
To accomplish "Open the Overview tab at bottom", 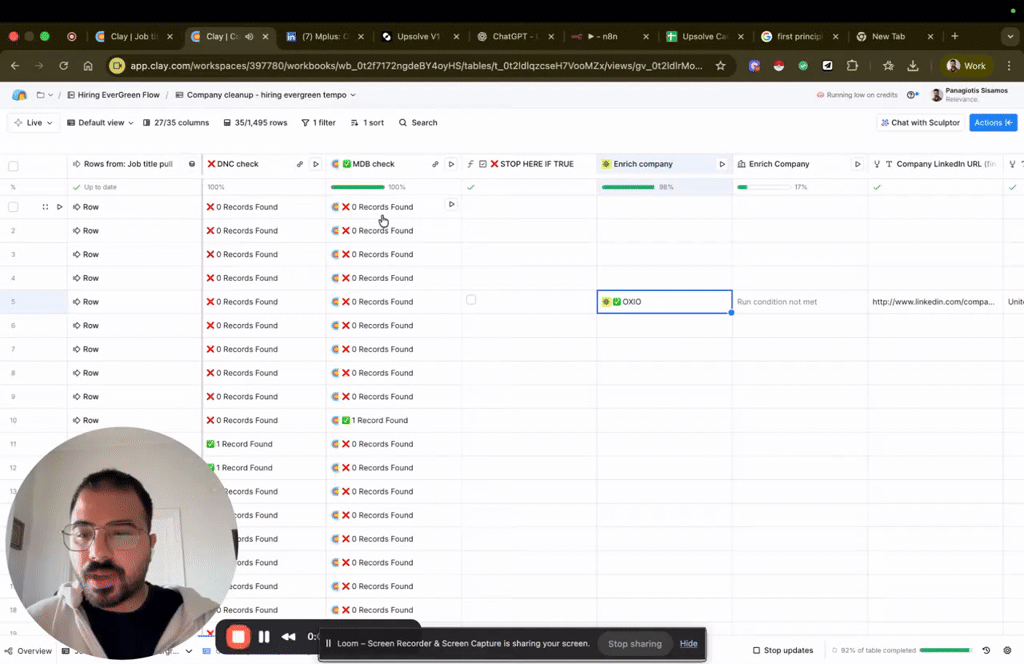I will pyautogui.click(x=28, y=651).
